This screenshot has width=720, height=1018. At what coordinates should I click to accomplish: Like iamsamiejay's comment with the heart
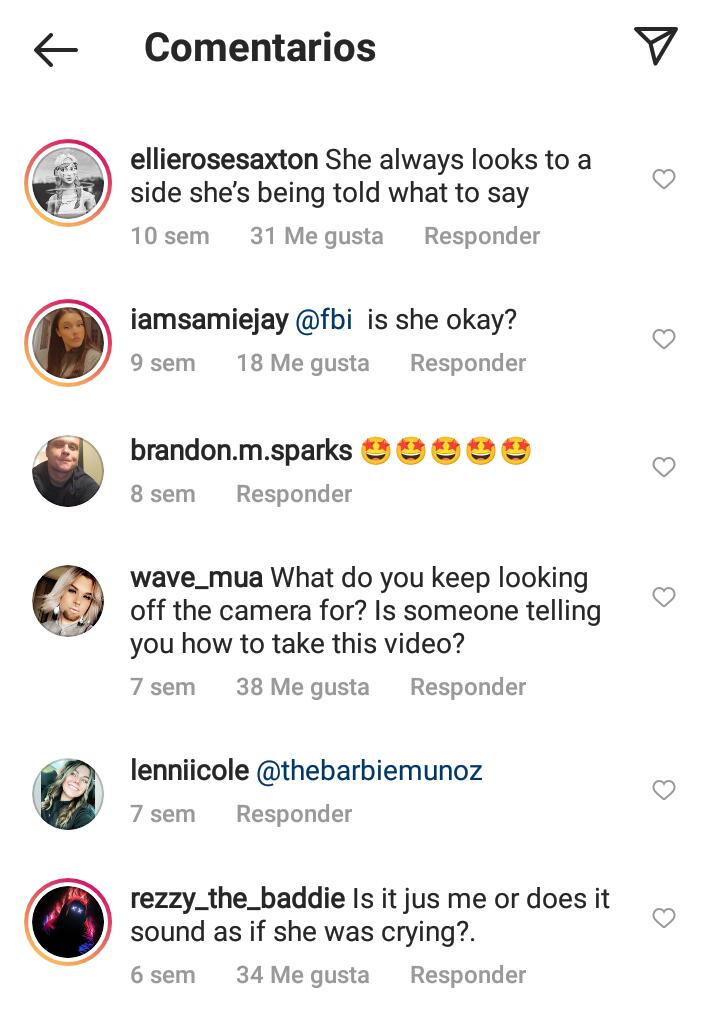click(x=663, y=339)
